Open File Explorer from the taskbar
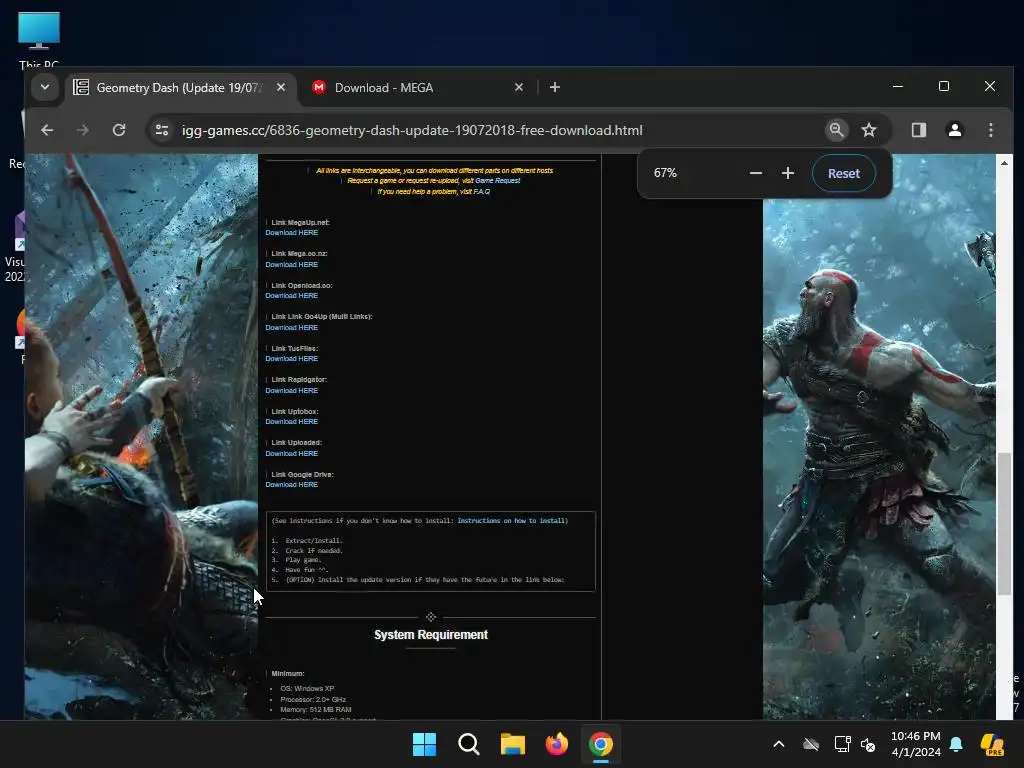Image resolution: width=1024 pixels, height=768 pixels. (513, 744)
